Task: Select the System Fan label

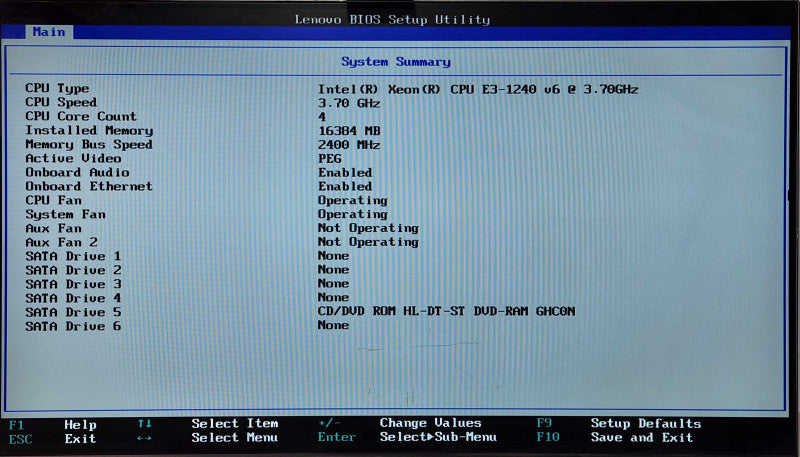Action: (x=65, y=214)
